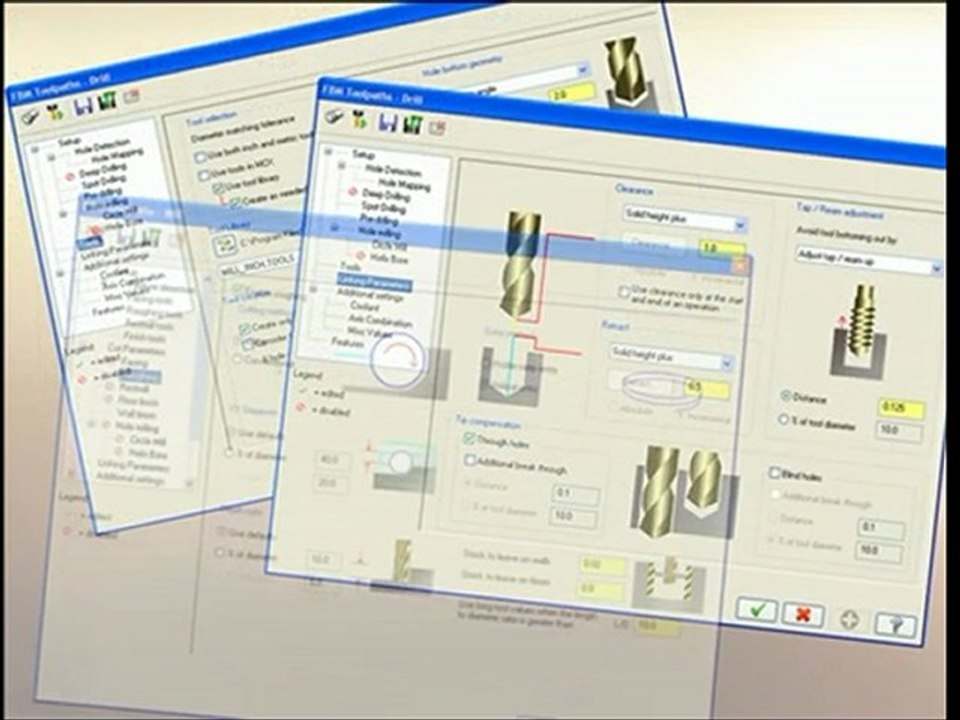
Task: Click the last toolbar icon in front window
Action: pyautogui.click(x=437, y=127)
